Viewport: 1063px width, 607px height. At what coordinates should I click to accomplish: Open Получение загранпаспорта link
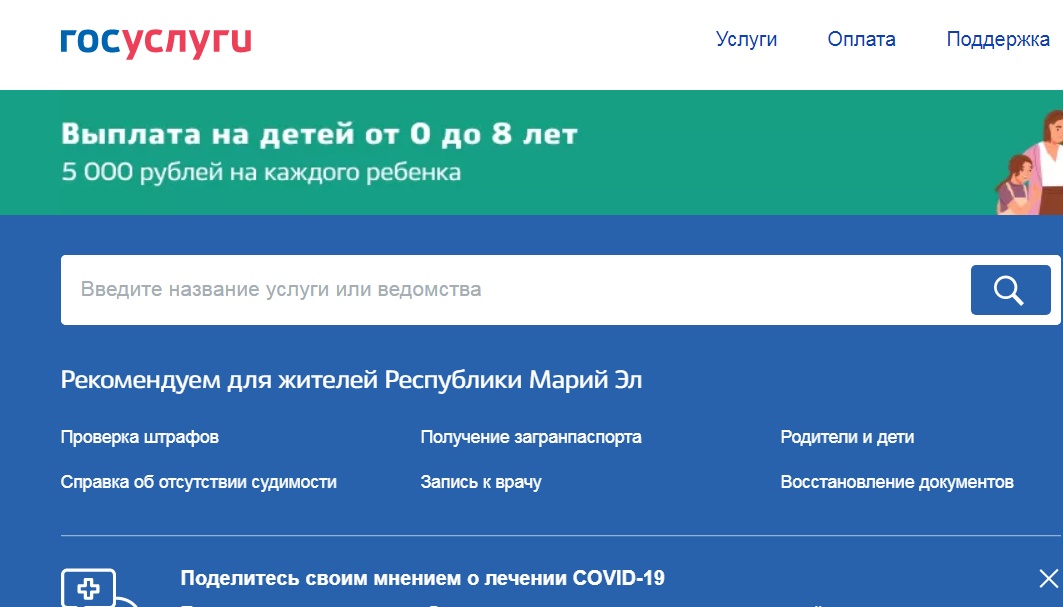coord(532,436)
